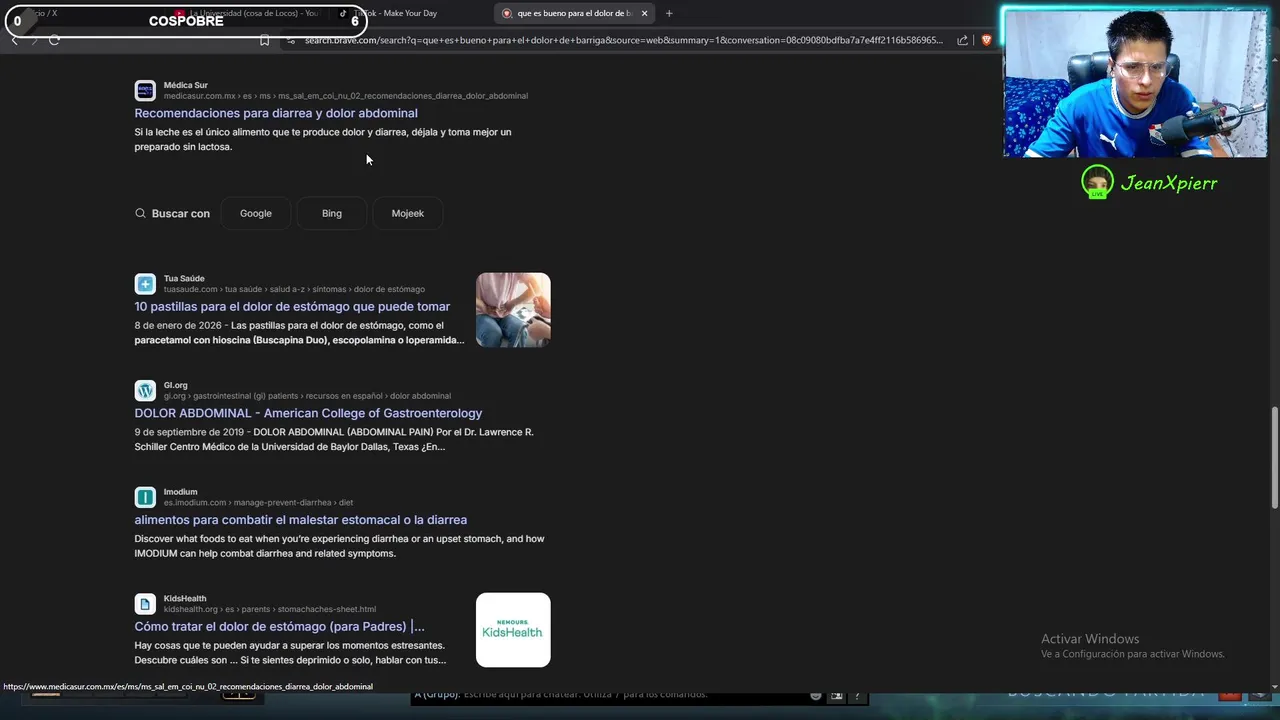The image size is (1280, 720).
Task: Open 'alimentos para combatir el malestar estomacal' link
Action: [301, 520]
